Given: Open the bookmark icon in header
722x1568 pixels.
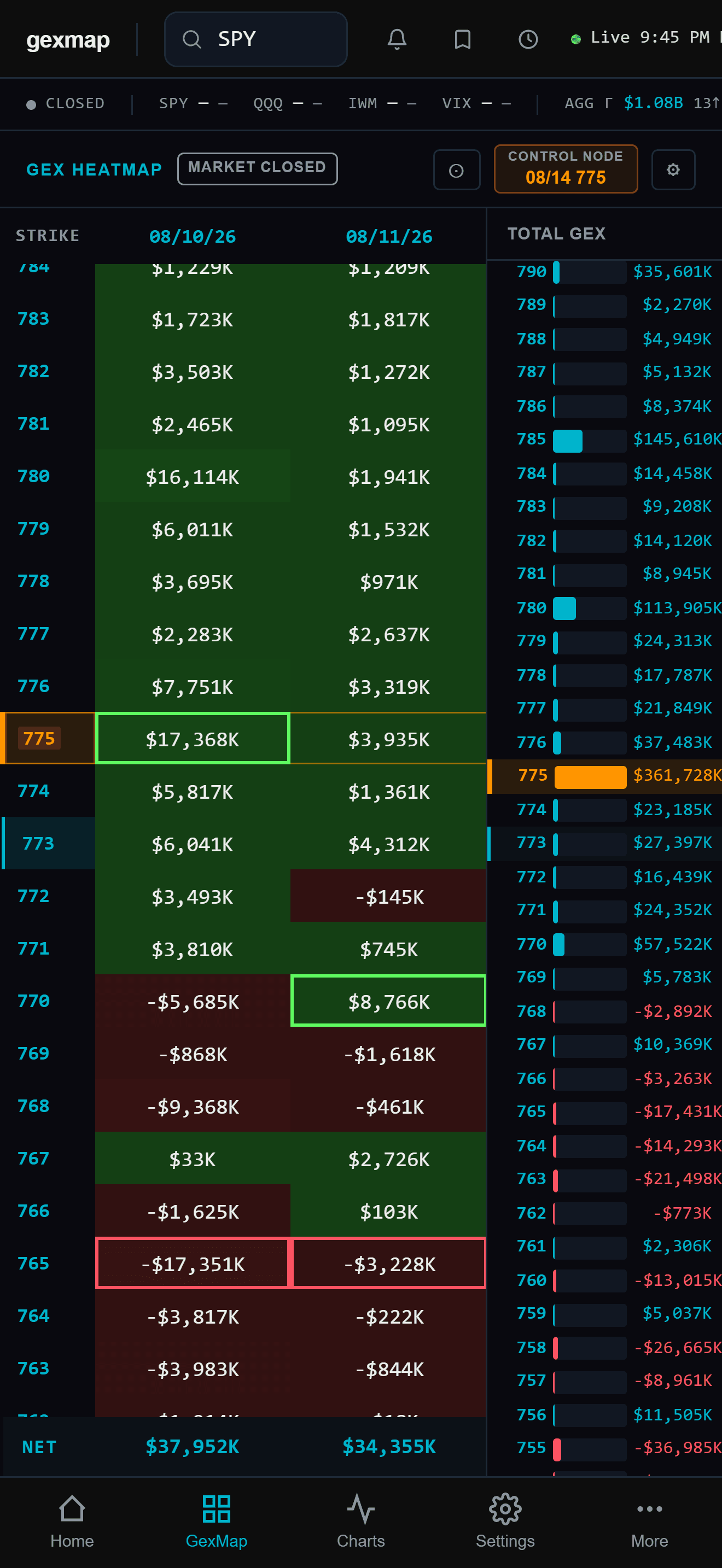Looking at the screenshot, I should coord(463,39).
